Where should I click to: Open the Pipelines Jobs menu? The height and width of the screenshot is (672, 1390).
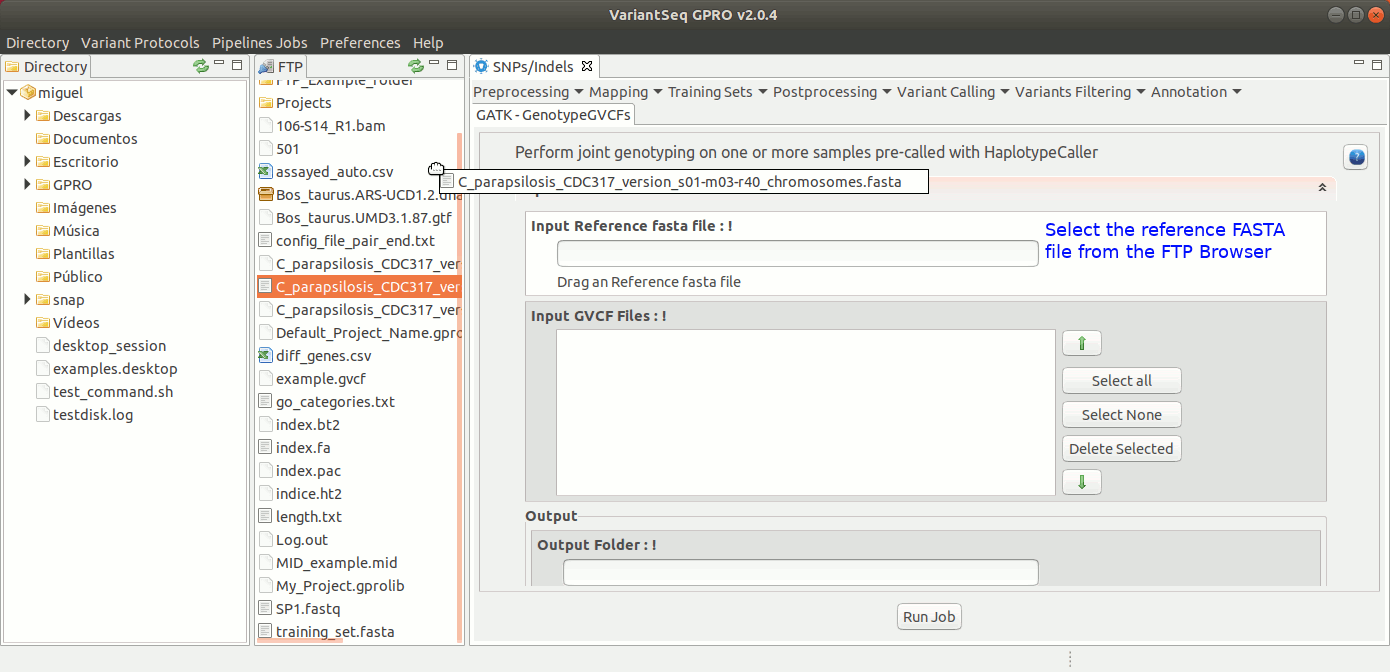pos(259,43)
